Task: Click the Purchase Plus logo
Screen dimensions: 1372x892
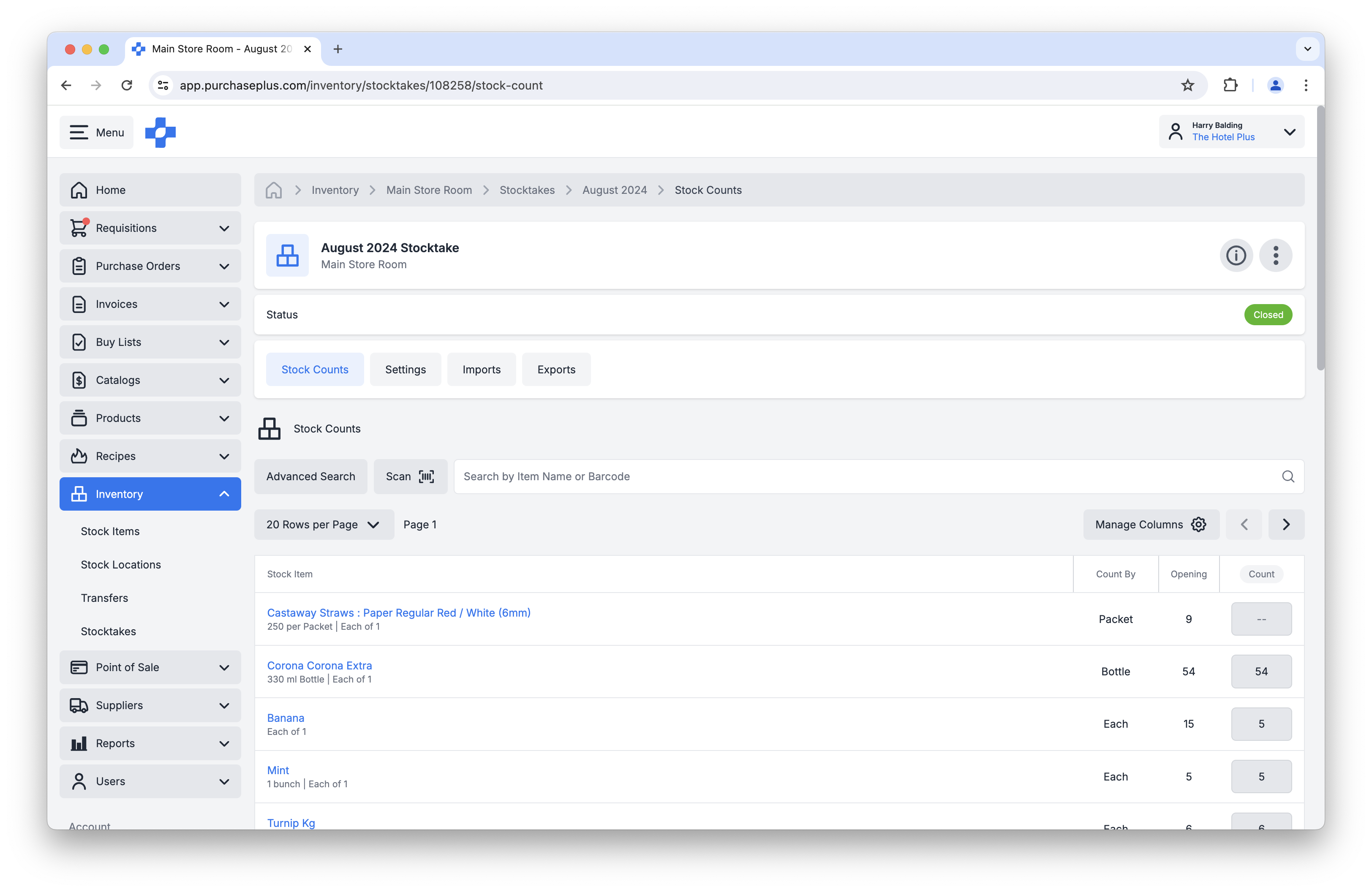Action: 160,132
